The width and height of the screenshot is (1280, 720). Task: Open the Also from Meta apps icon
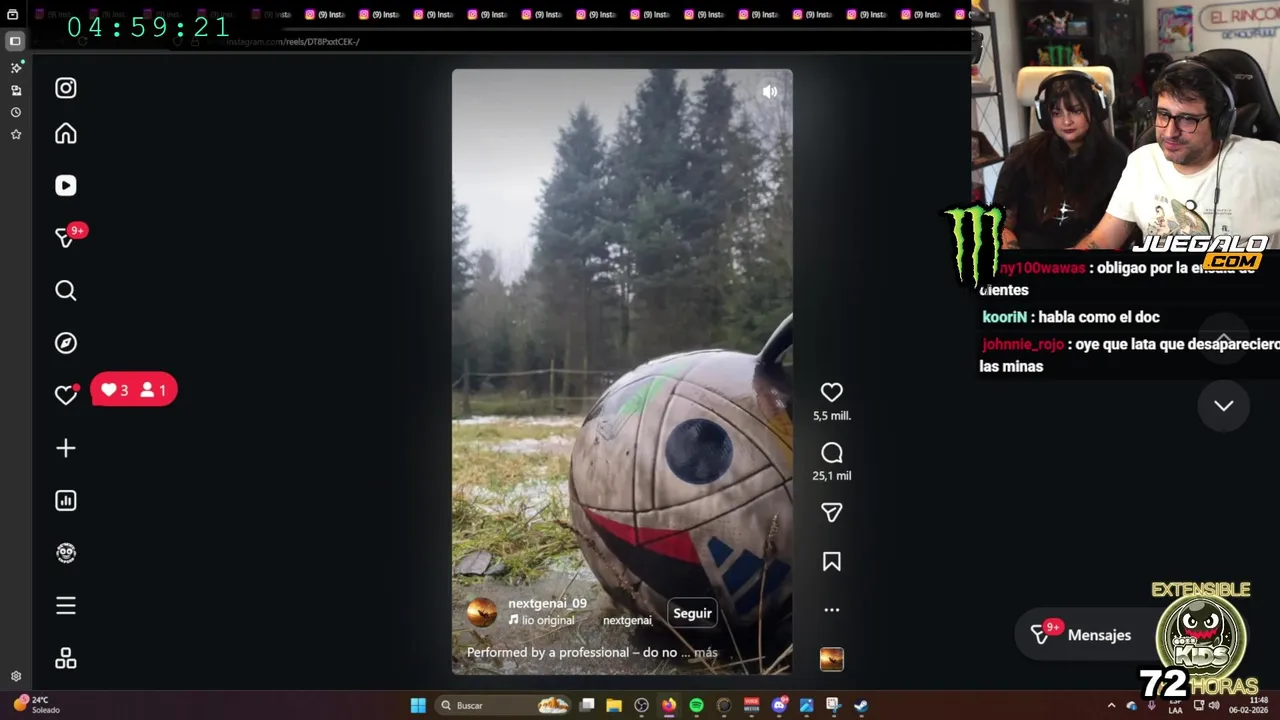pyautogui.click(x=66, y=659)
